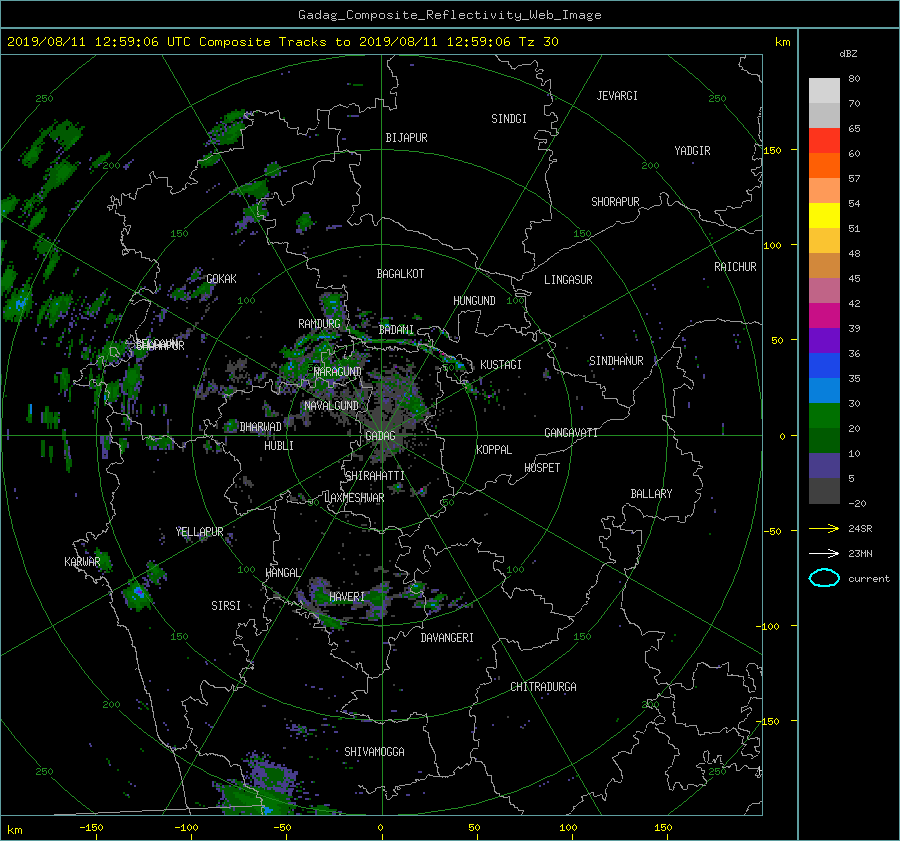Click the UTC Composite Tracks timestamp header

tap(282, 42)
